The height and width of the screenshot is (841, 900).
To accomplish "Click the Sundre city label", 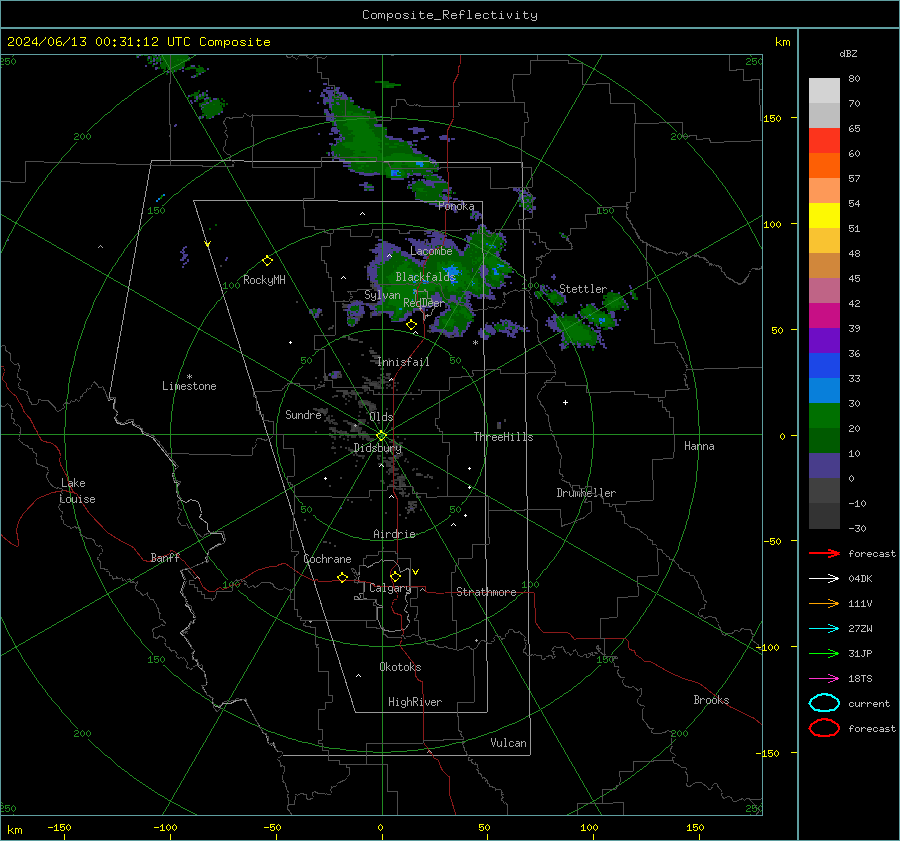I will tap(303, 414).
